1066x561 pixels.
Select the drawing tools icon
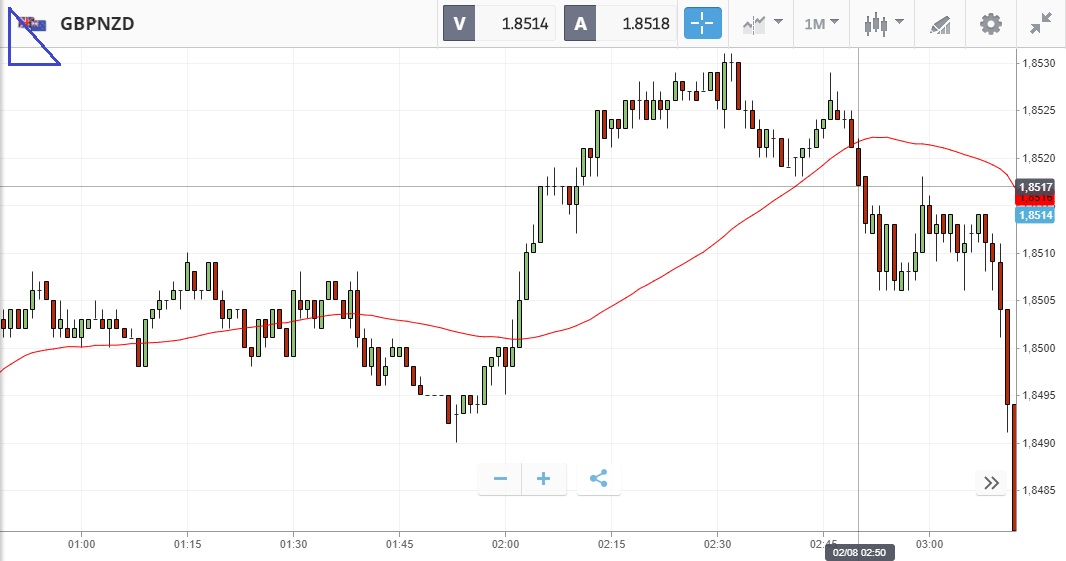tap(940, 23)
